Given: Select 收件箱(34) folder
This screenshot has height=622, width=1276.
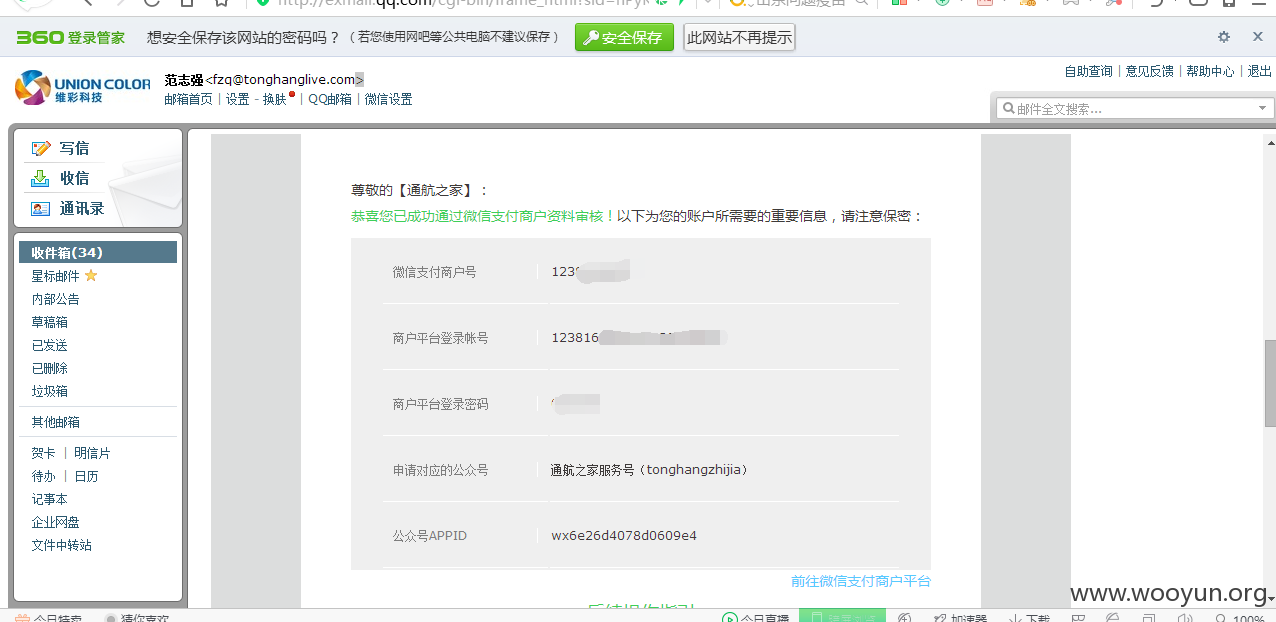Looking at the screenshot, I should (98, 252).
